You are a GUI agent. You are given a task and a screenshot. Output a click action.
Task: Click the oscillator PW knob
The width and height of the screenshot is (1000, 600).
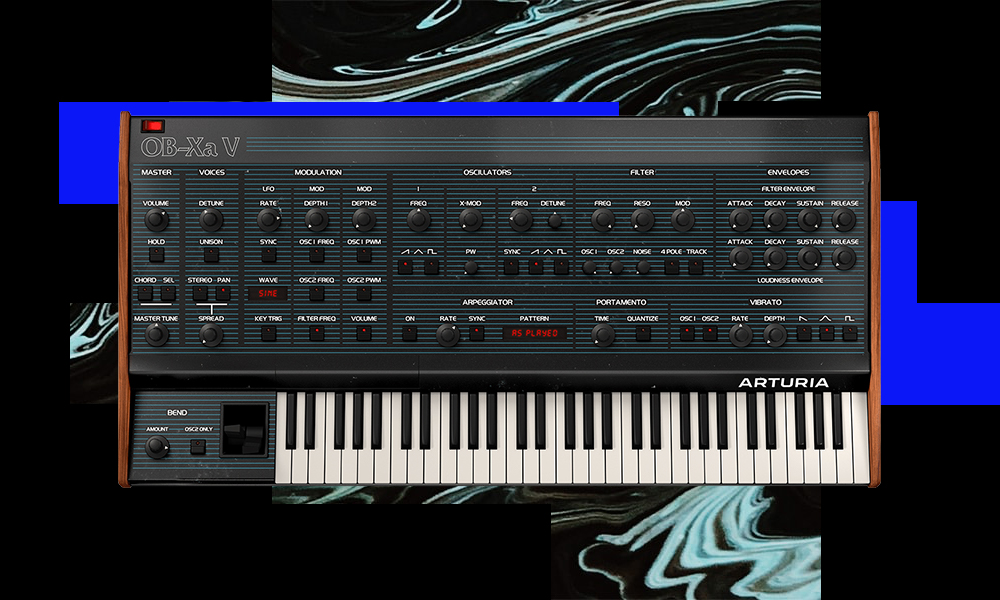click(x=471, y=268)
